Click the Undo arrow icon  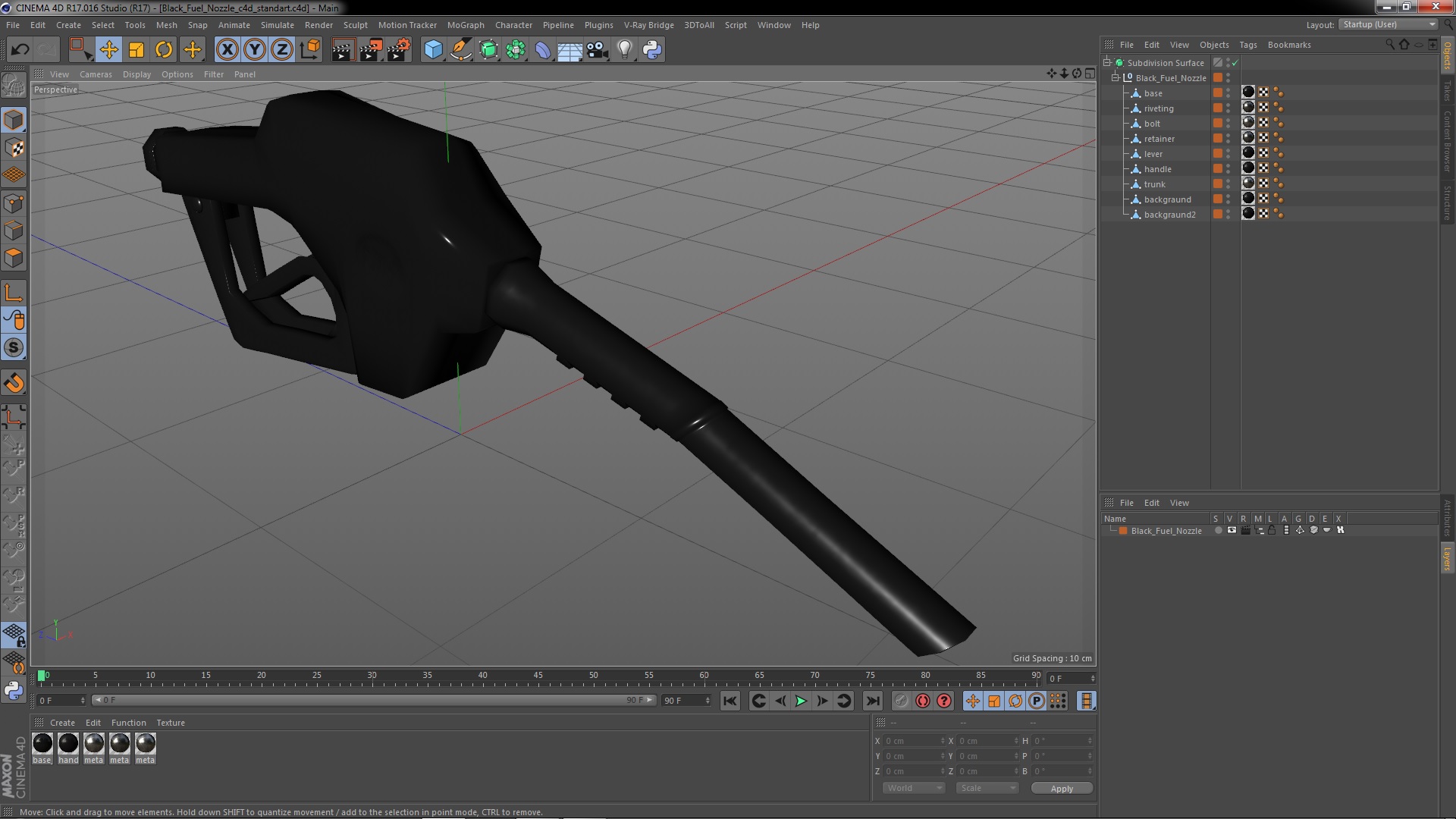coord(20,50)
